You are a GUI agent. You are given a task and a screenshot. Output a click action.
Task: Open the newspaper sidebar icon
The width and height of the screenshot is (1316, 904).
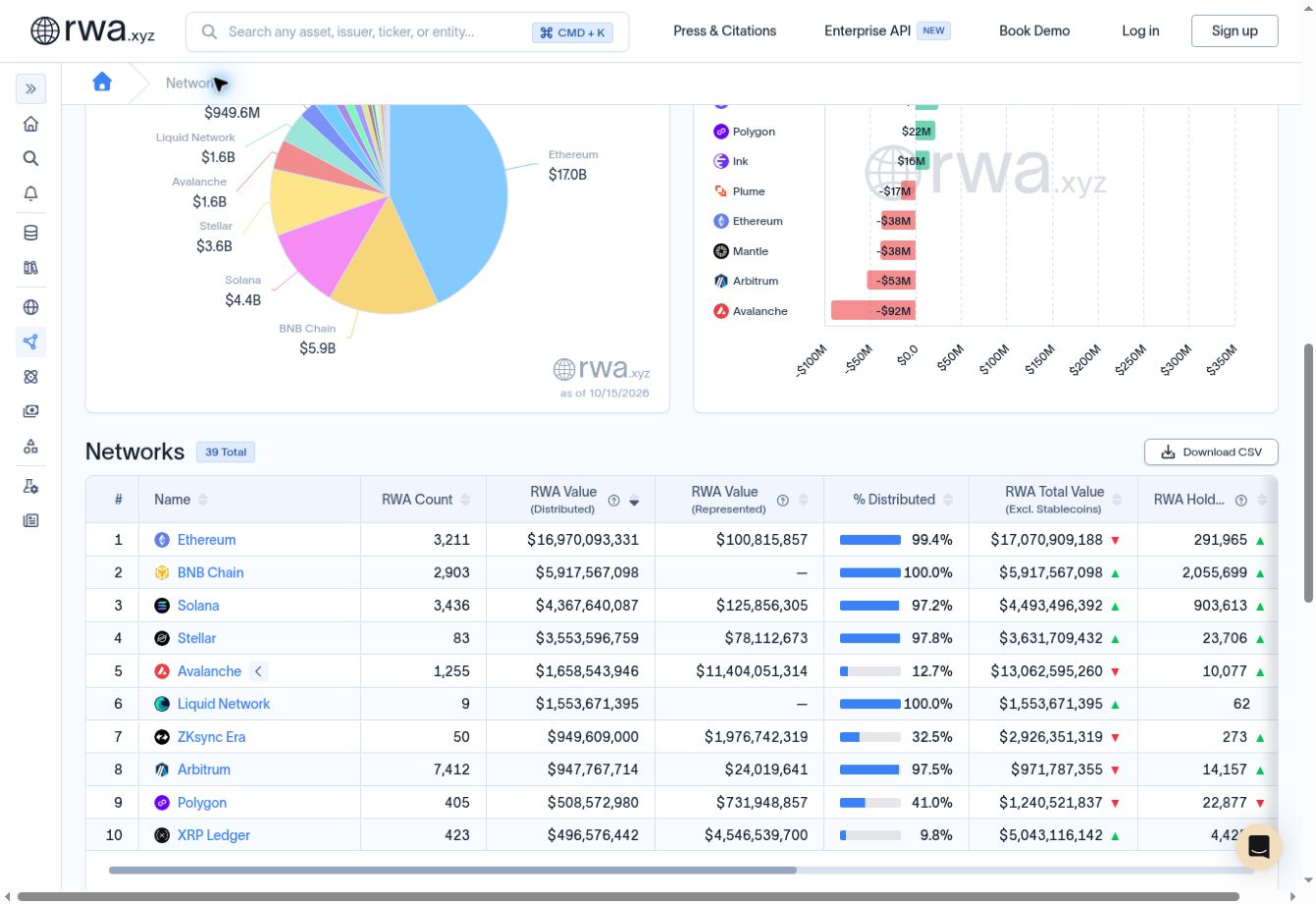point(30,520)
